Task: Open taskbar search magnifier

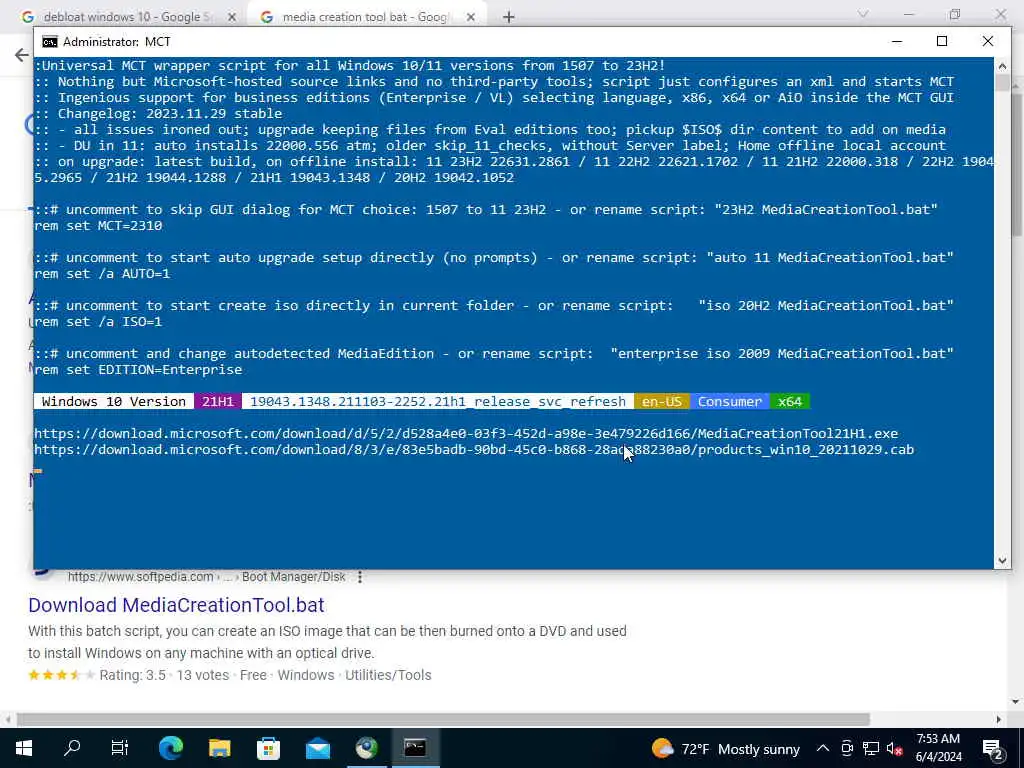Action: pos(72,748)
